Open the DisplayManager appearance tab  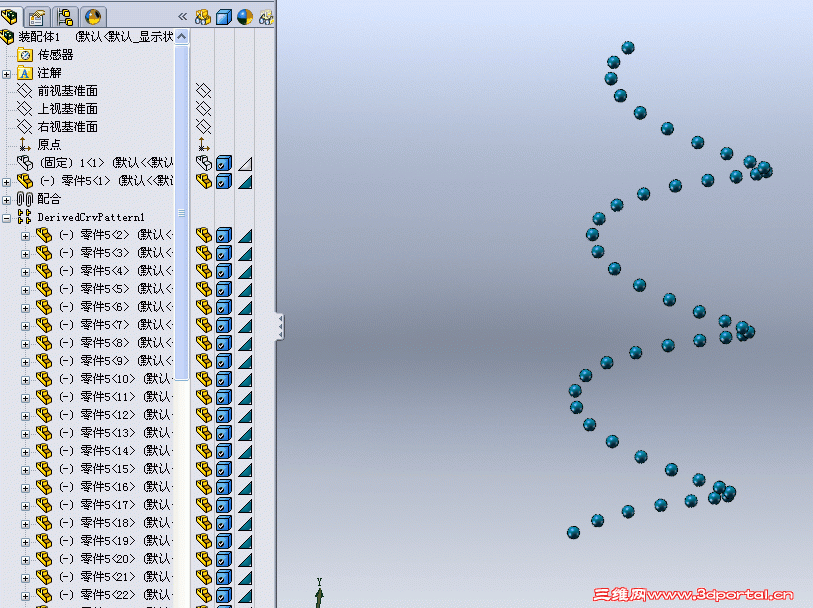[93, 17]
